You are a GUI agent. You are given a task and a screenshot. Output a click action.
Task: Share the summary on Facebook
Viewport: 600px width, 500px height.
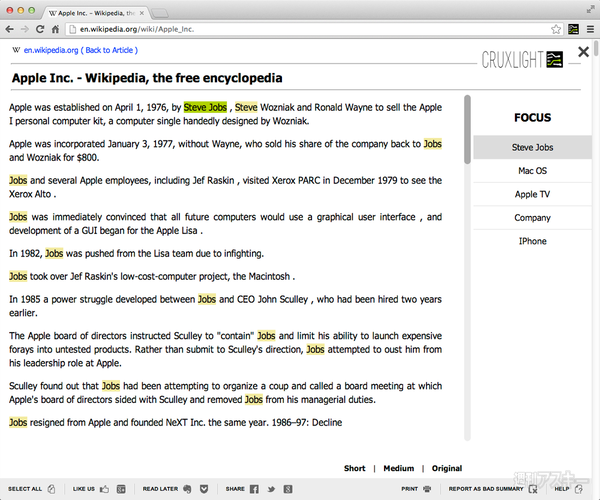(254, 489)
